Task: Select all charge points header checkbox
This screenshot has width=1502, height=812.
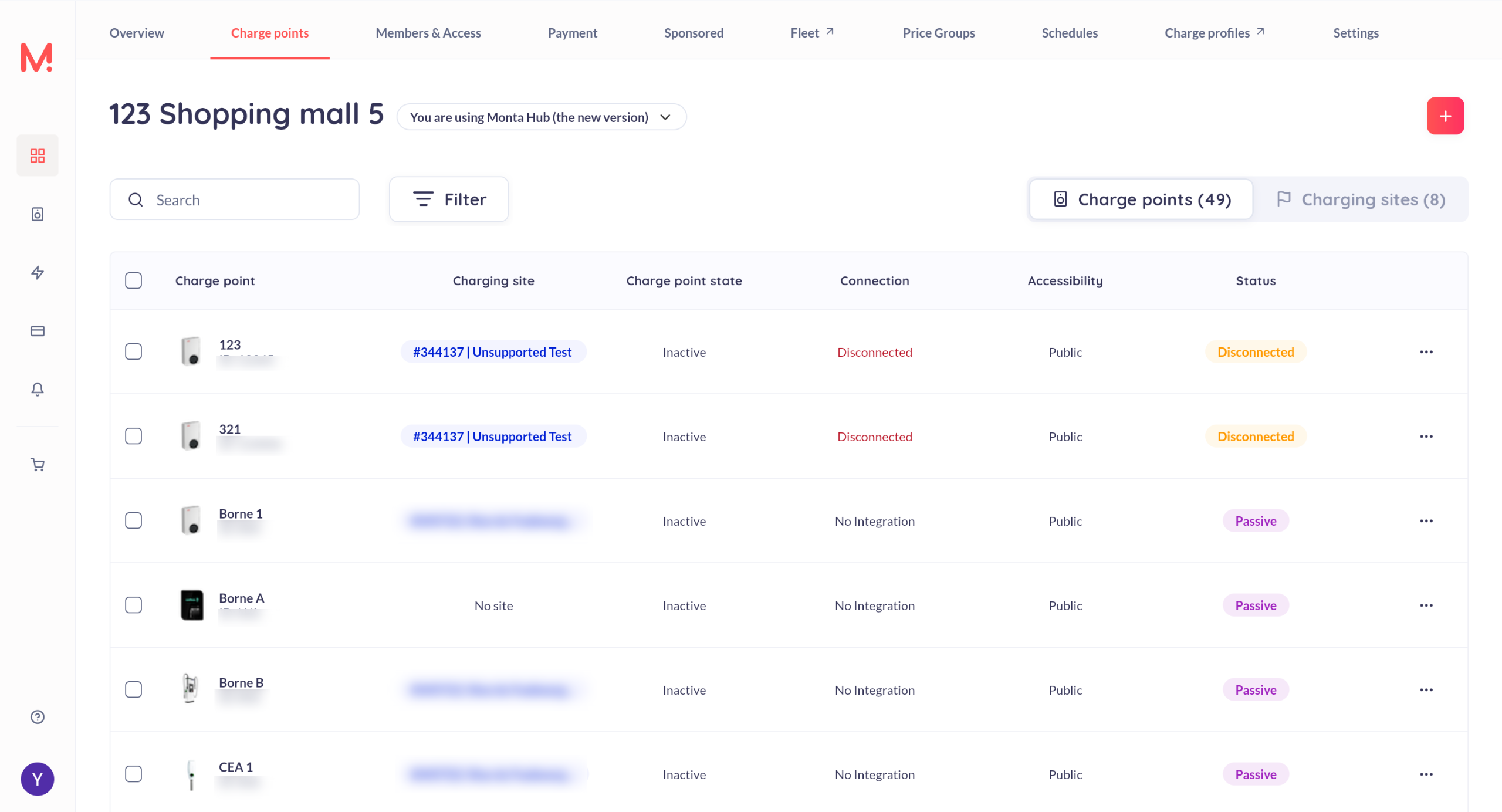Action: point(134,280)
